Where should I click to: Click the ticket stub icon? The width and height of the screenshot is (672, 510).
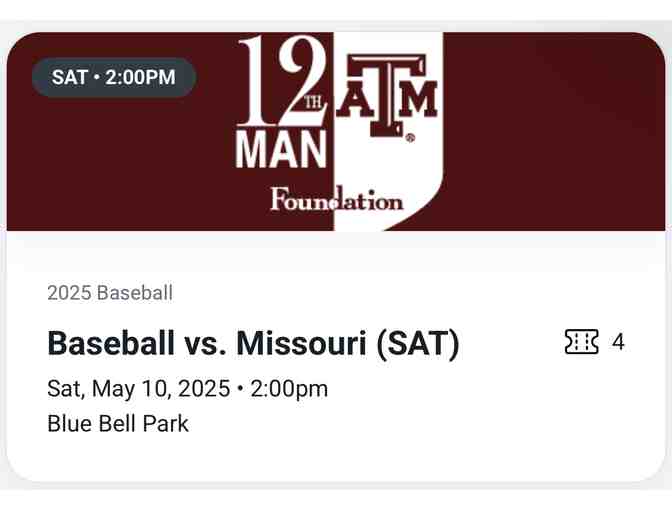point(581,342)
